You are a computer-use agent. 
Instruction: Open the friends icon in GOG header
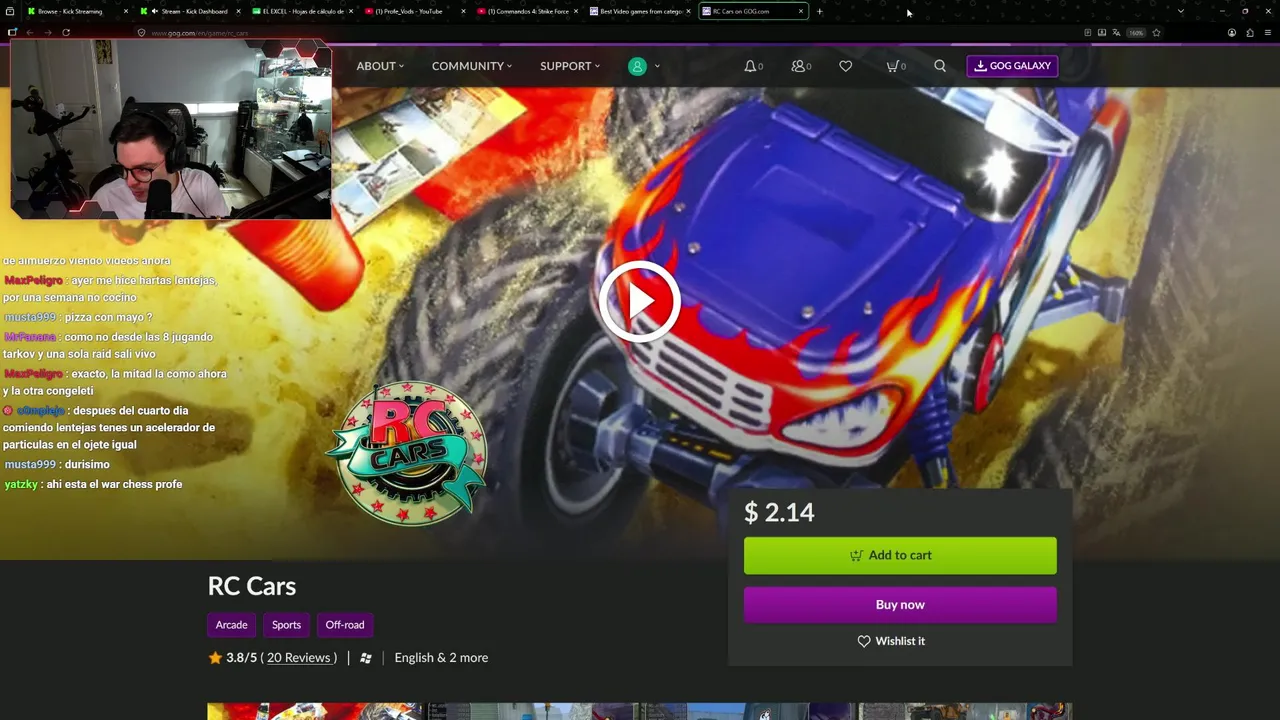coord(798,66)
